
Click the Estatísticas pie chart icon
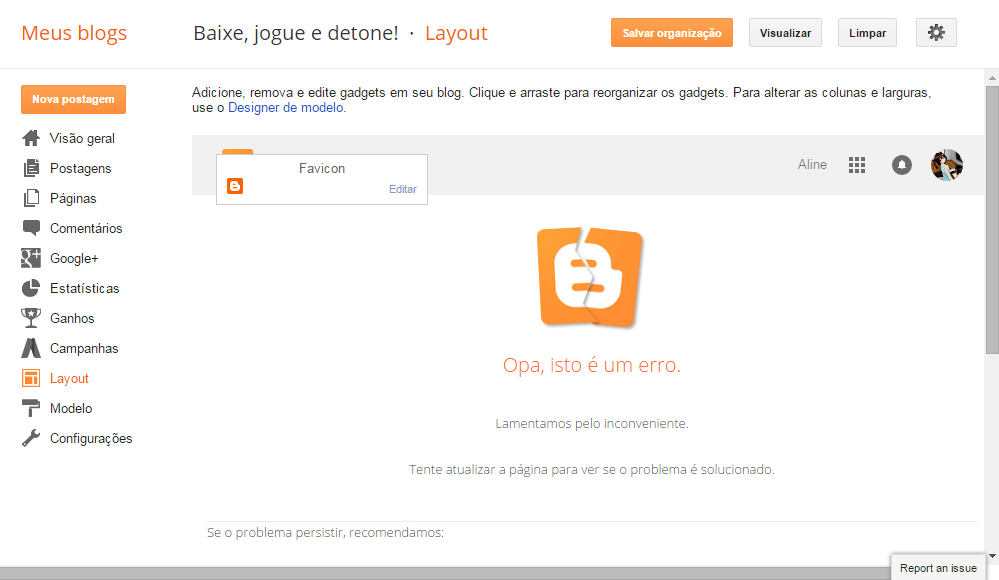click(31, 288)
